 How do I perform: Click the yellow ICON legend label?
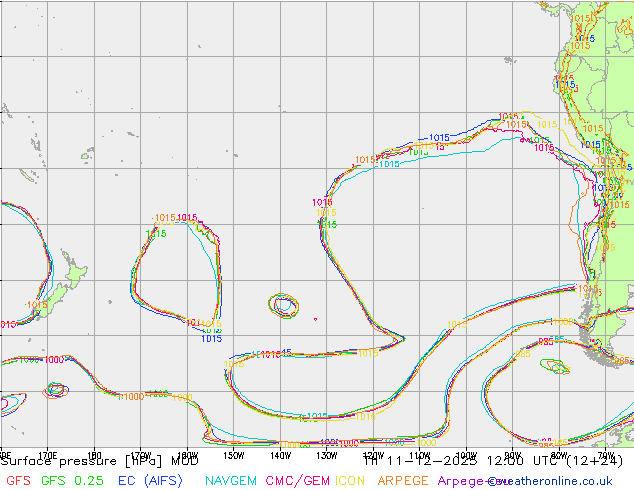click(350, 481)
